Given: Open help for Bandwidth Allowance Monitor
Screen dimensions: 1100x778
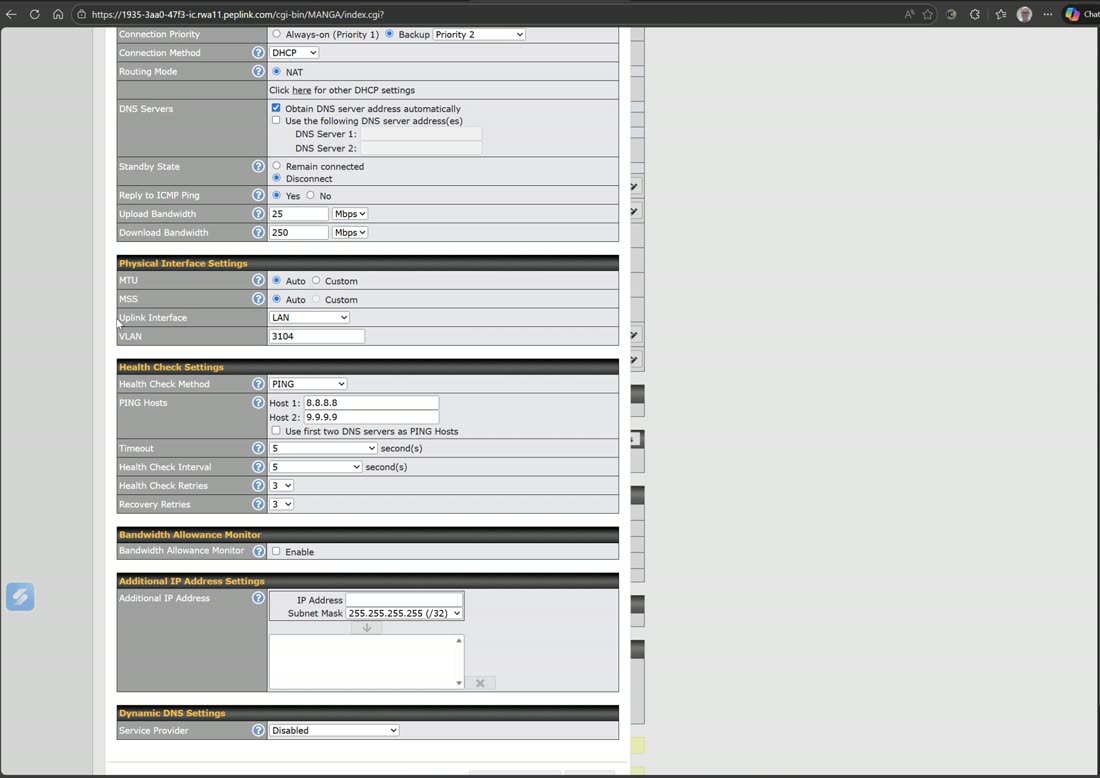Looking at the screenshot, I should 258,551.
